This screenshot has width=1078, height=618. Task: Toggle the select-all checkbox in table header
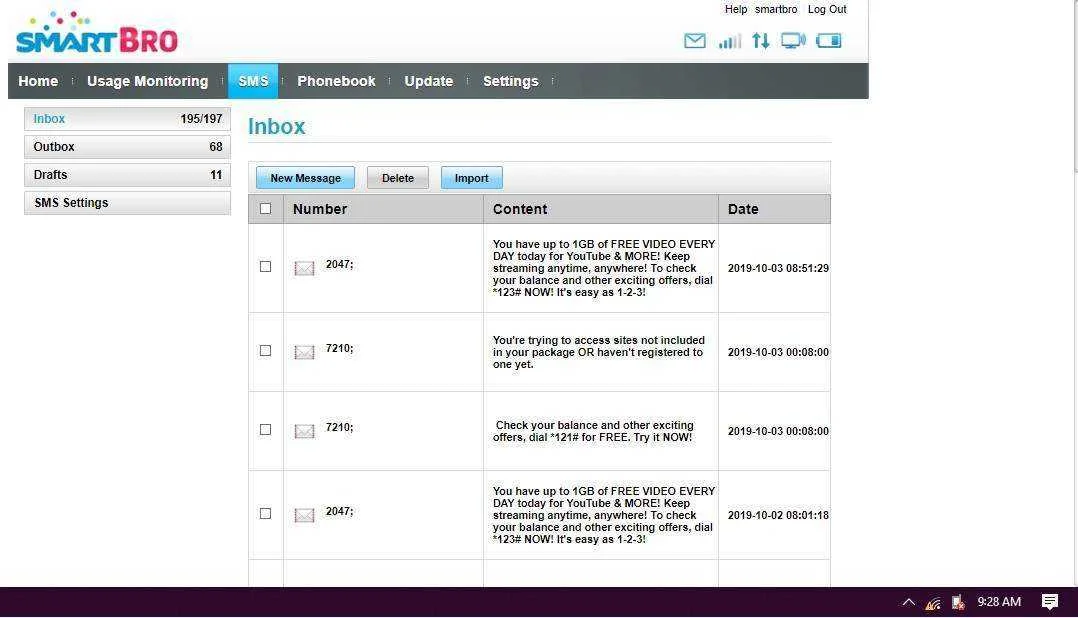pos(265,208)
